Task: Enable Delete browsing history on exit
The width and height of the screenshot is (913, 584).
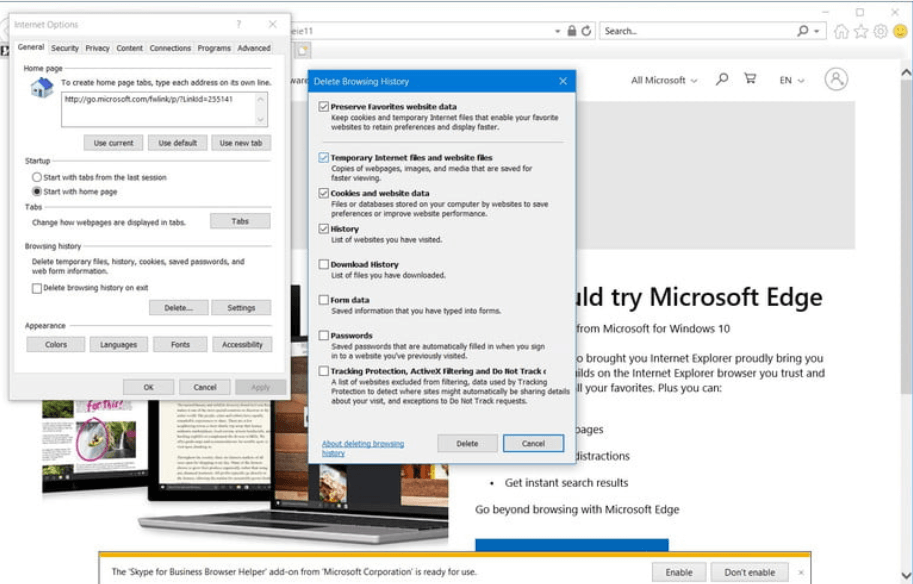Action: pyautogui.click(x=37, y=288)
